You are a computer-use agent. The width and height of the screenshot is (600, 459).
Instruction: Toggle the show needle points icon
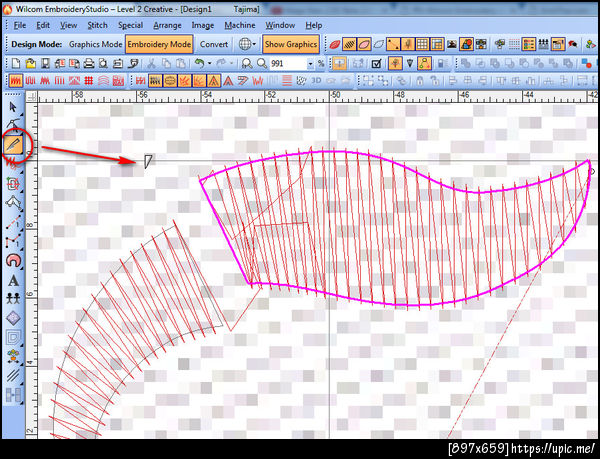coord(408,44)
